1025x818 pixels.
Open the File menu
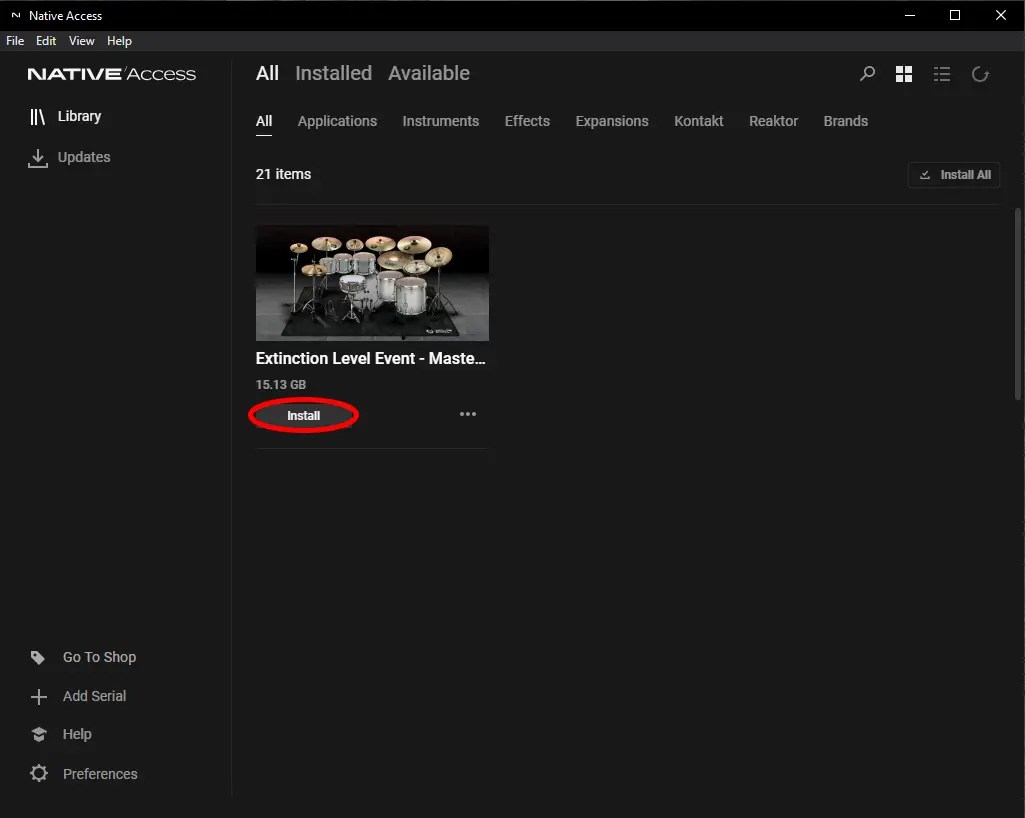(x=15, y=41)
